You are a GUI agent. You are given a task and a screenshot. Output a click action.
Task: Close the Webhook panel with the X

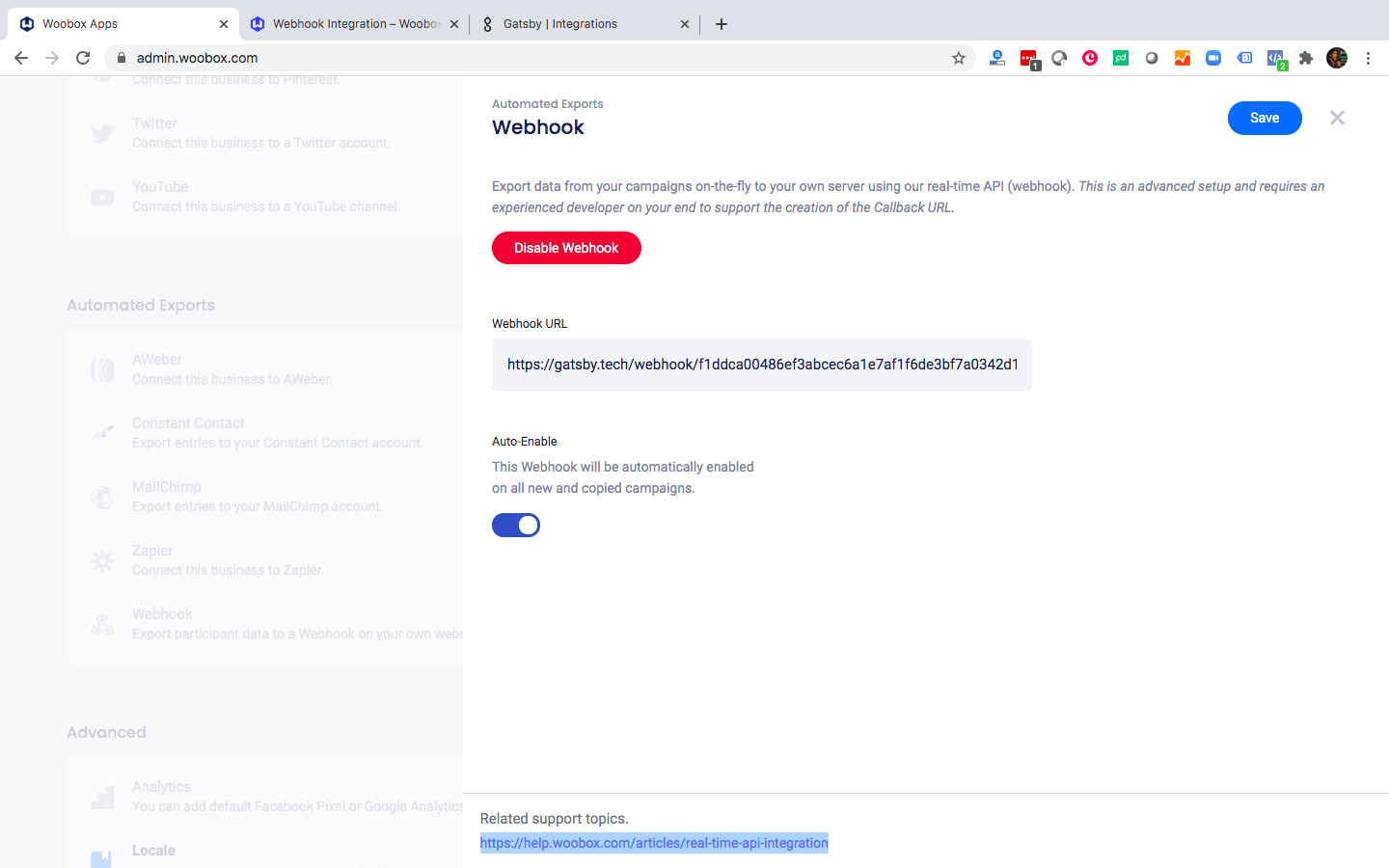point(1337,118)
